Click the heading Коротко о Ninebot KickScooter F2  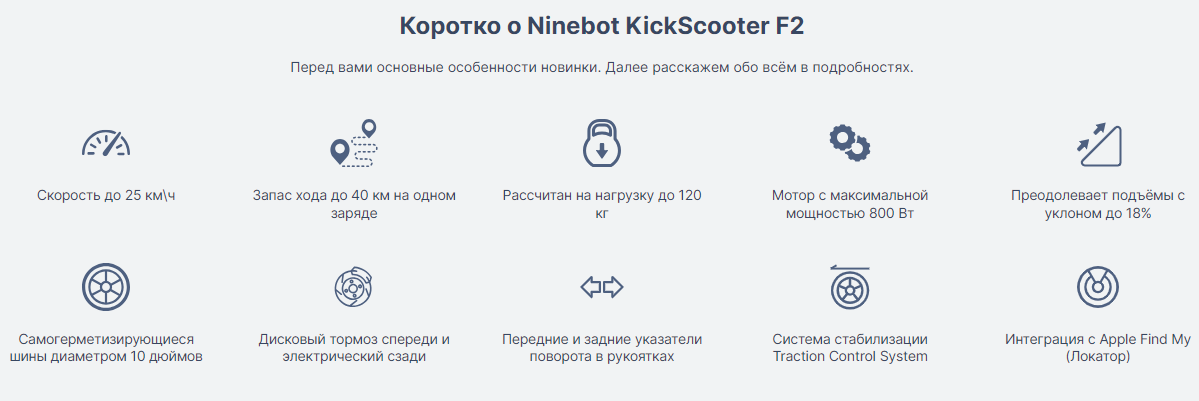point(602,26)
